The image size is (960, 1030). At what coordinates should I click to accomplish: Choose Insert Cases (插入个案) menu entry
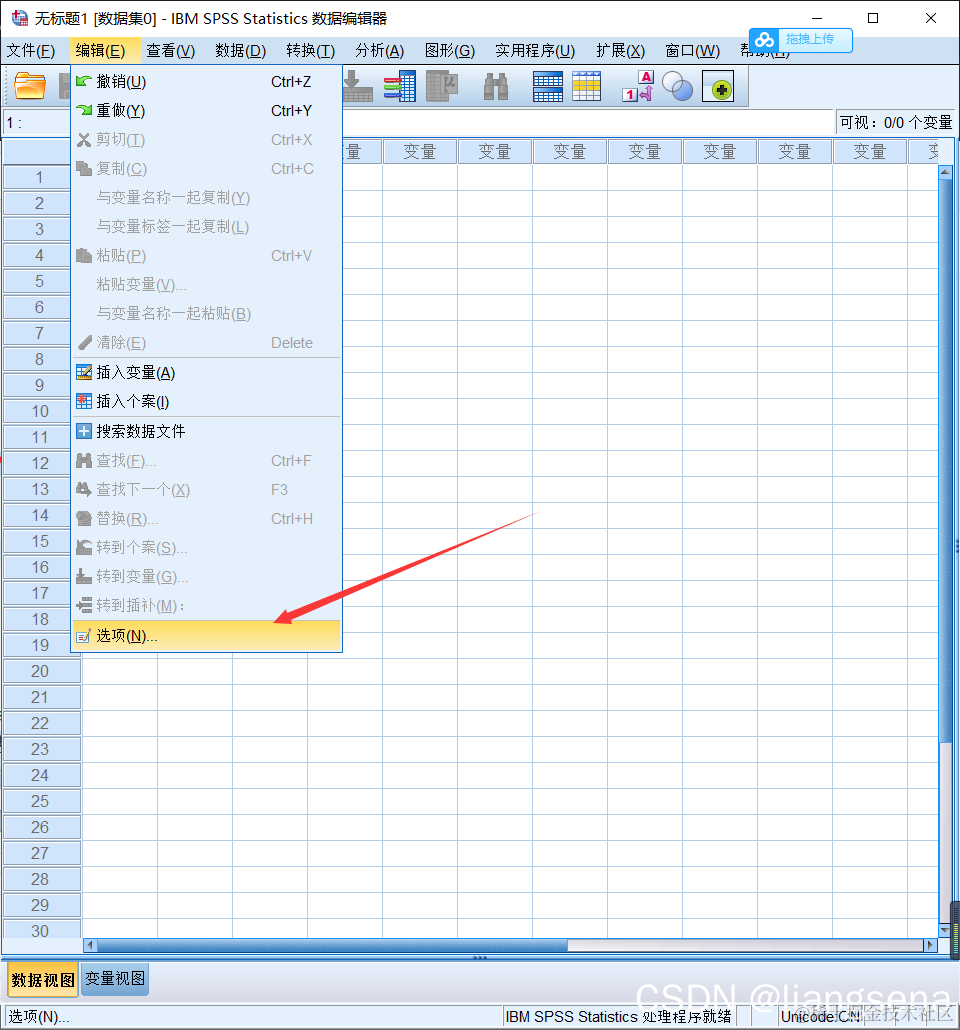pos(206,401)
